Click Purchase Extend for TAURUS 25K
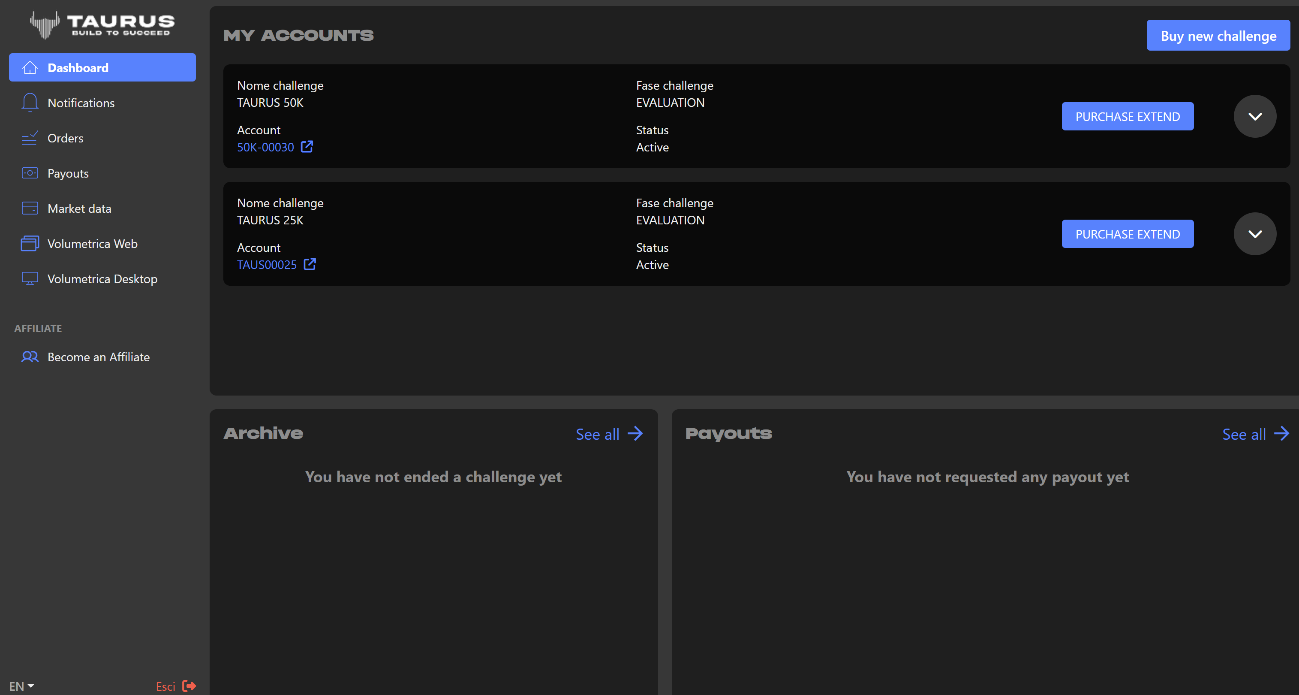This screenshot has height=695, width=1299. [x=1127, y=234]
